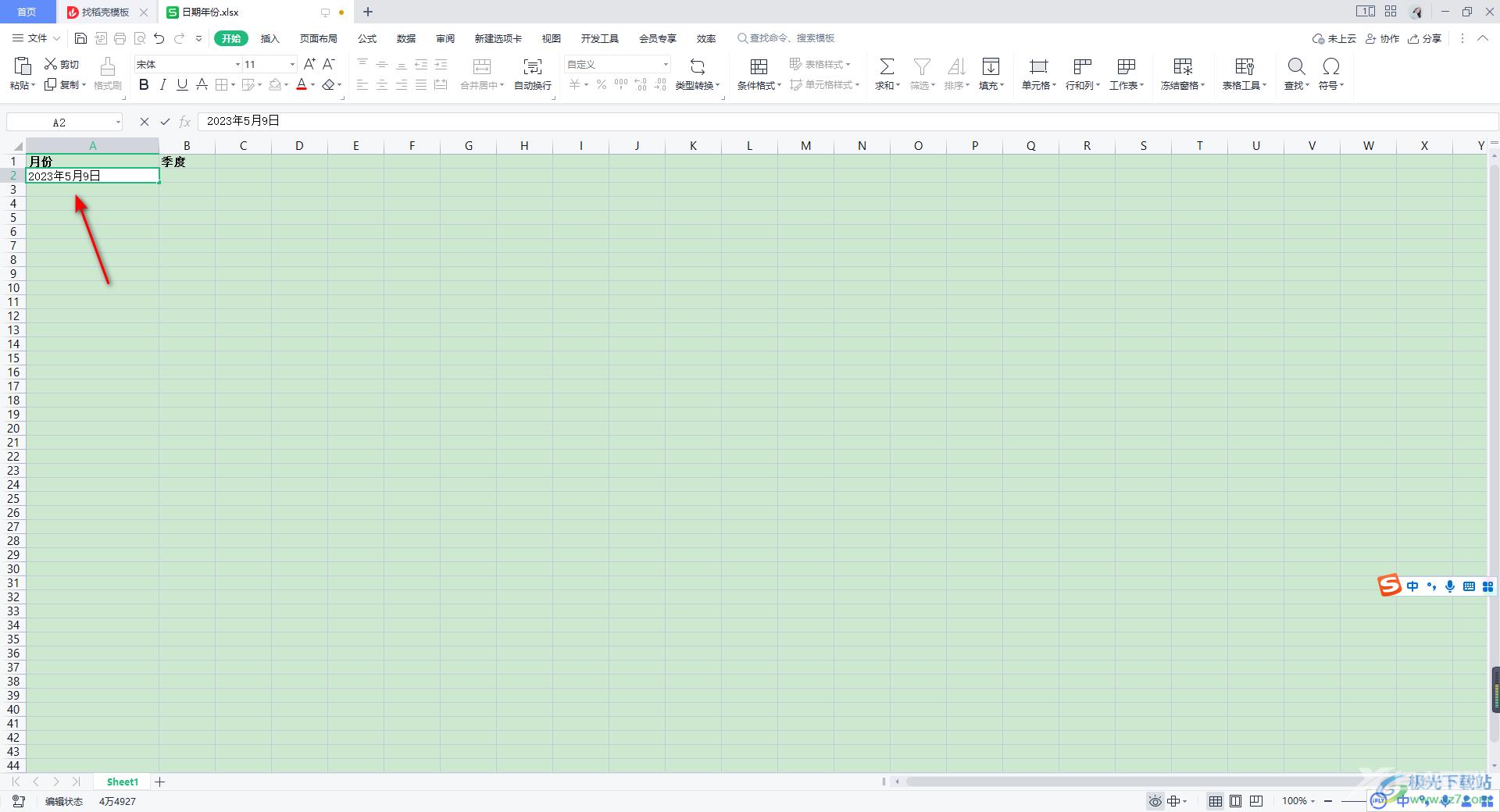The height and width of the screenshot is (812, 1500).
Task: Click the thousands separator 000 icon
Action: (621, 84)
